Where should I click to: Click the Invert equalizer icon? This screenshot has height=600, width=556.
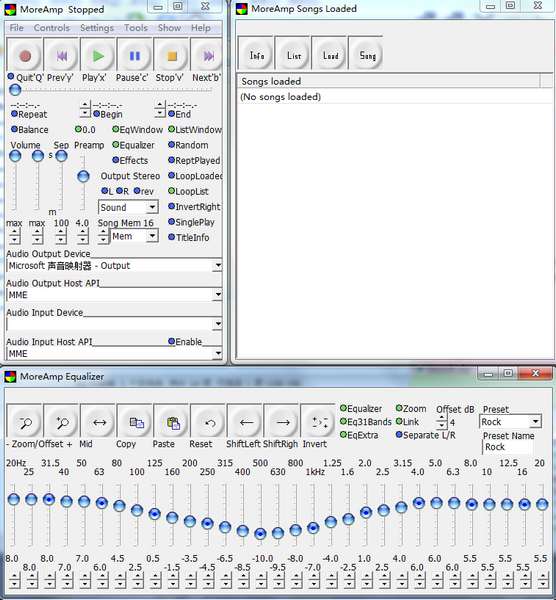point(319,422)
